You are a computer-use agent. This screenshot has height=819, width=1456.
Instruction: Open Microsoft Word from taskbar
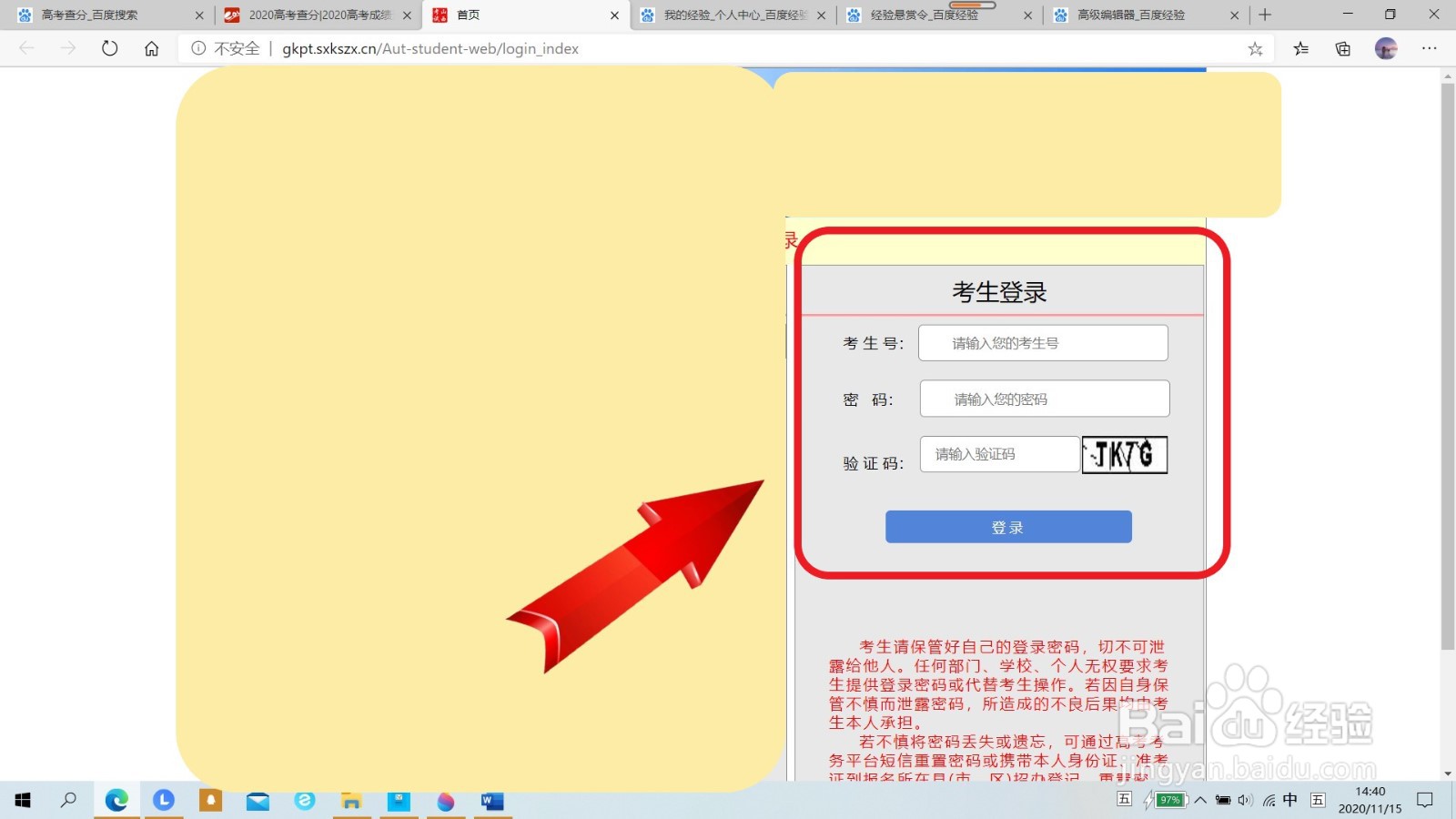(x=492, y=801)
